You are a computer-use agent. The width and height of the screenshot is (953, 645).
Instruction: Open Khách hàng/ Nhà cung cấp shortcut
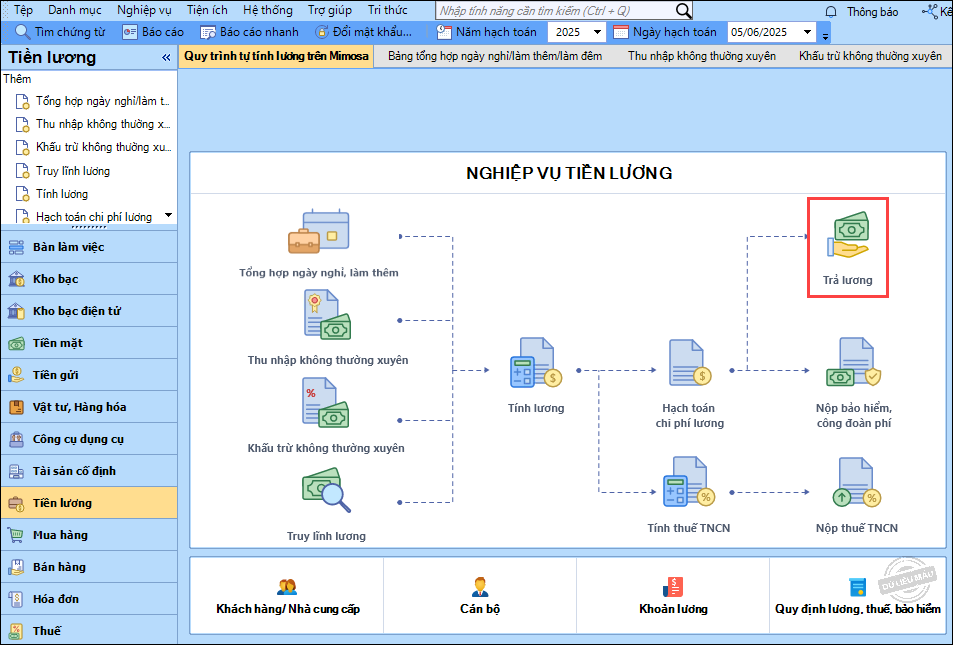pyautogui.click(x=287, y=596)
